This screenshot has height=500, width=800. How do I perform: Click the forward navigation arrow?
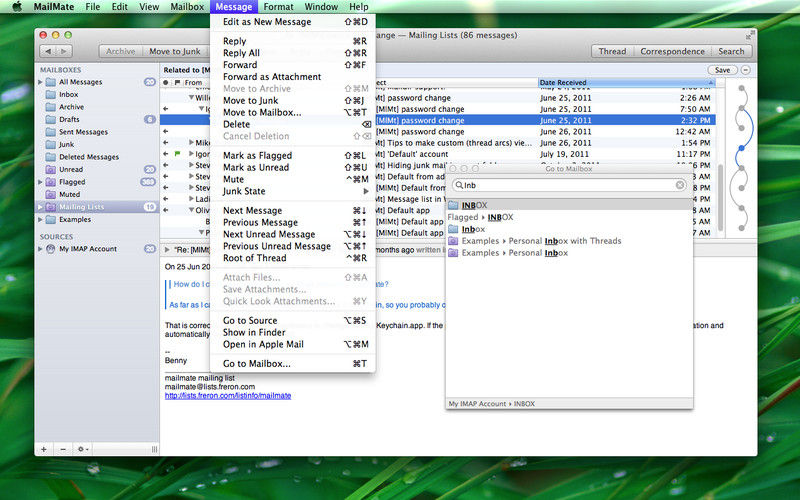click(64, 51)
